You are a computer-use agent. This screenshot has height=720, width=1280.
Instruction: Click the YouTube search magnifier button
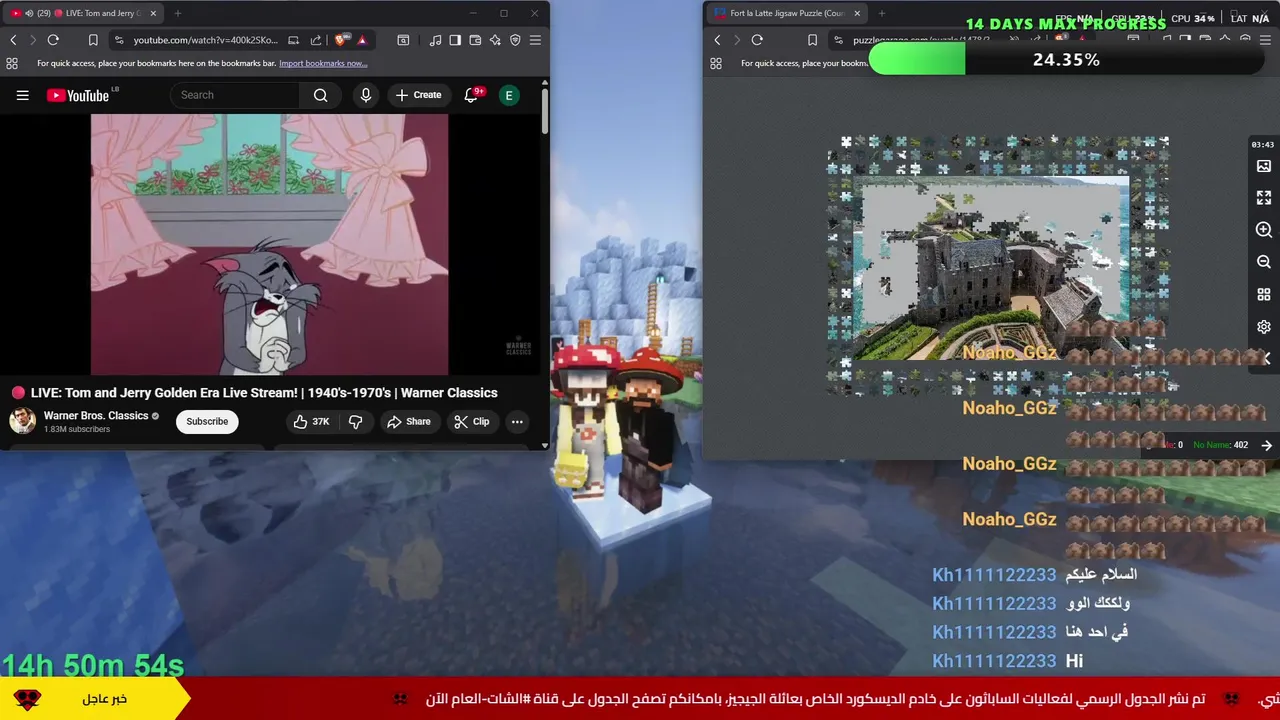coord(320,95)
